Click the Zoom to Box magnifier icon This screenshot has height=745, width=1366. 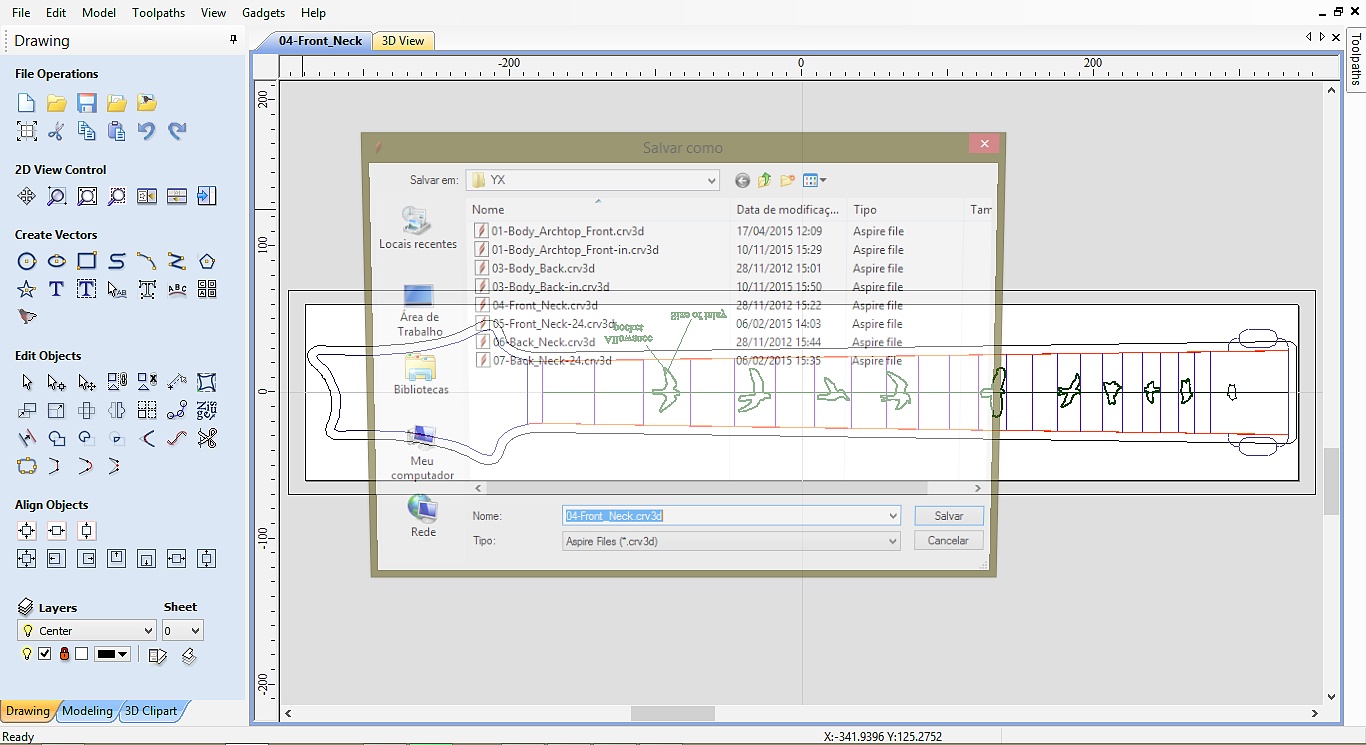(57, 197)
